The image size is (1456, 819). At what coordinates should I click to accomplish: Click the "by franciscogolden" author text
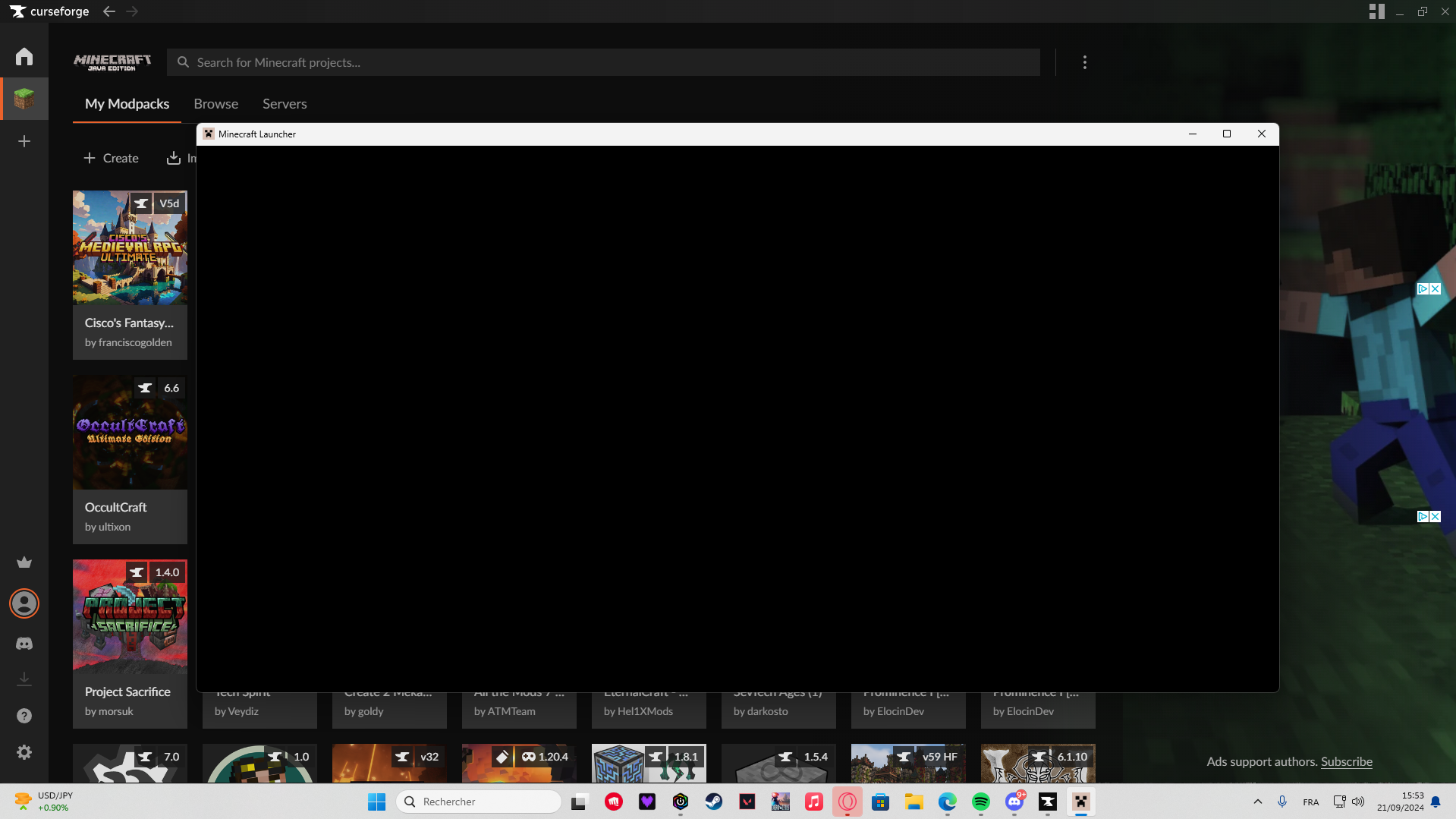(x=128, y=343)
